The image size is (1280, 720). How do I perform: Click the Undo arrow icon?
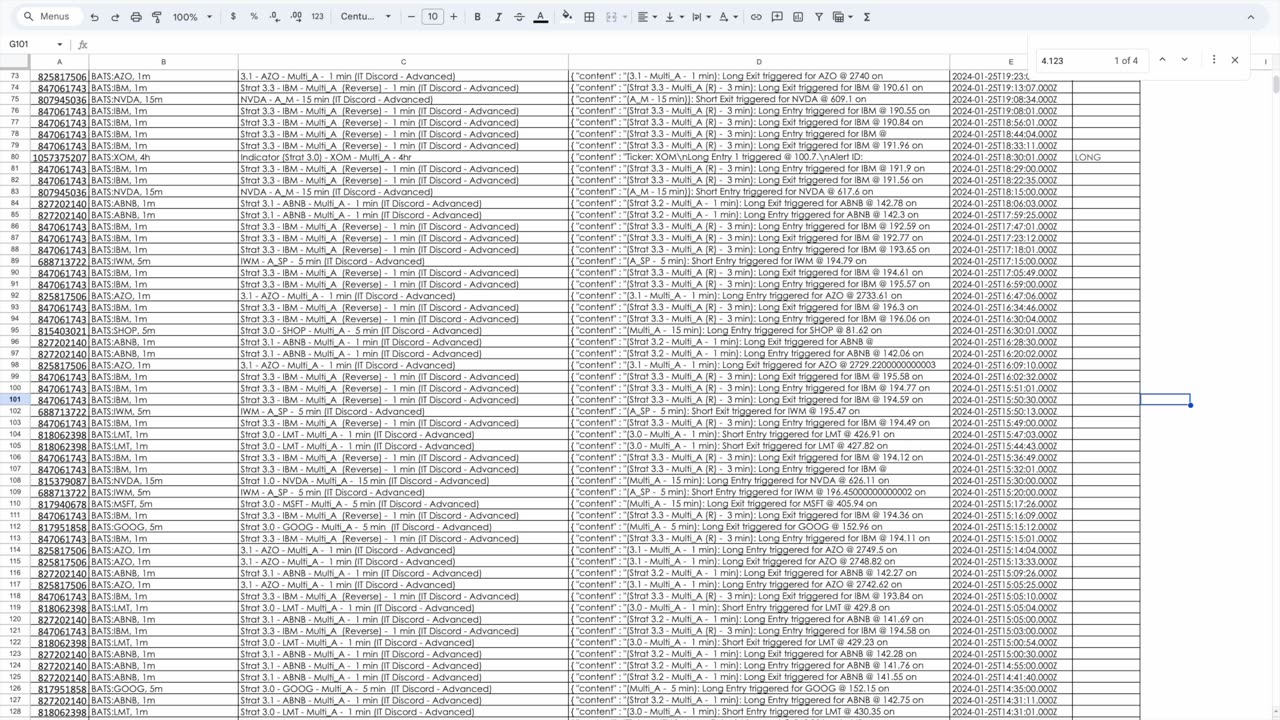click(x=94, y=17)
